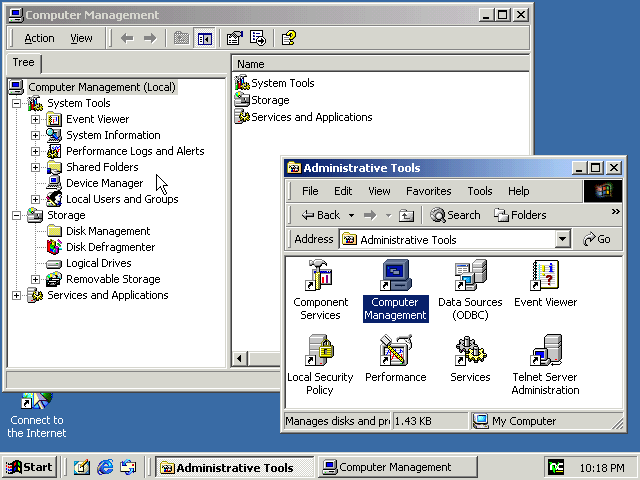640x480 pixels.
Task: Click the Name column header
Action: (x=381, y=64)
